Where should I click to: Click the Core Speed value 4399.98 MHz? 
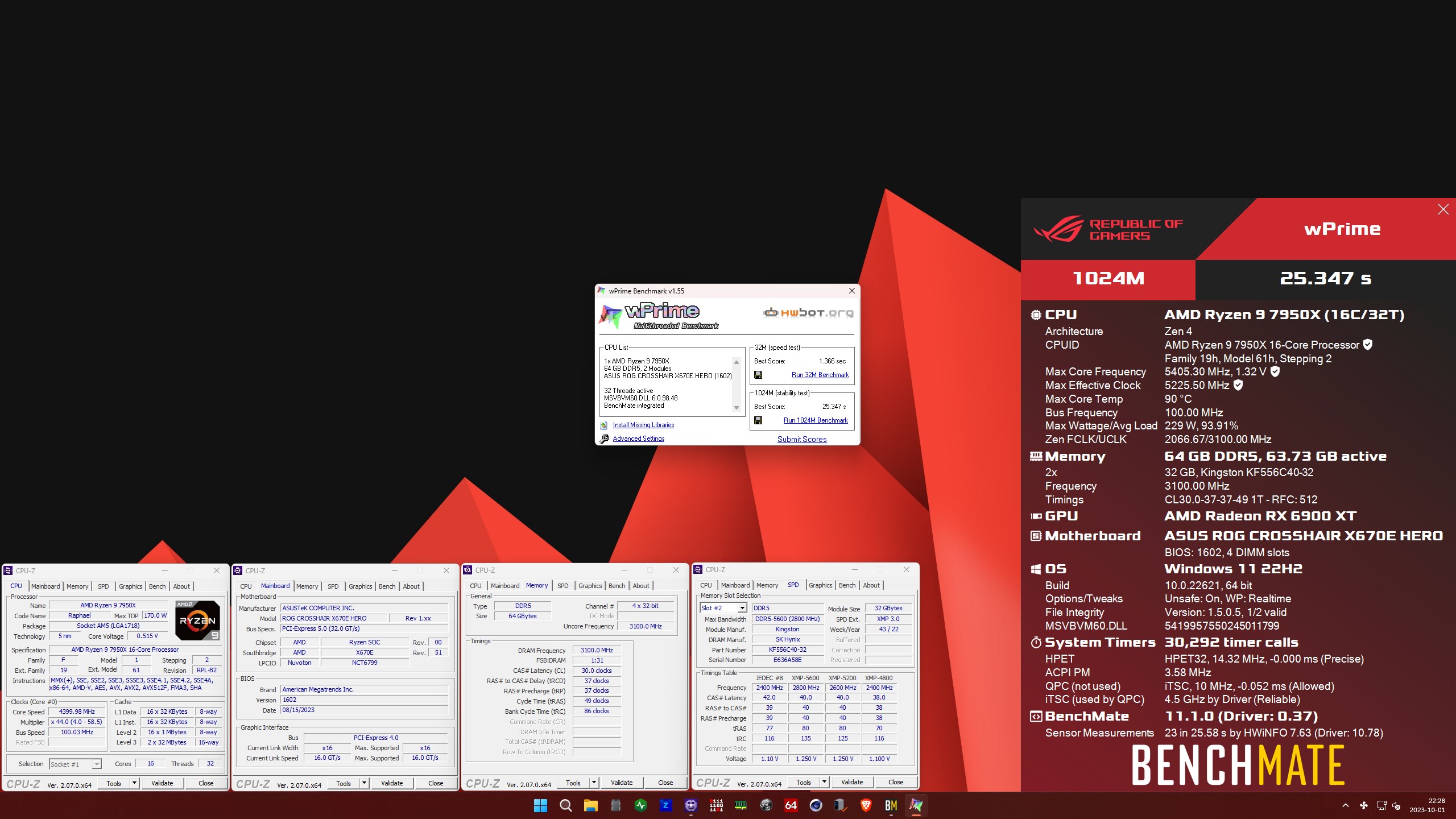[77, 712]
